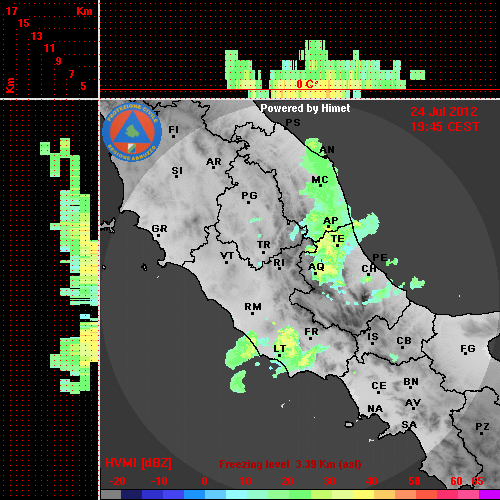Click the LT city label
The image size is (500, 500).
pos(280,349)
